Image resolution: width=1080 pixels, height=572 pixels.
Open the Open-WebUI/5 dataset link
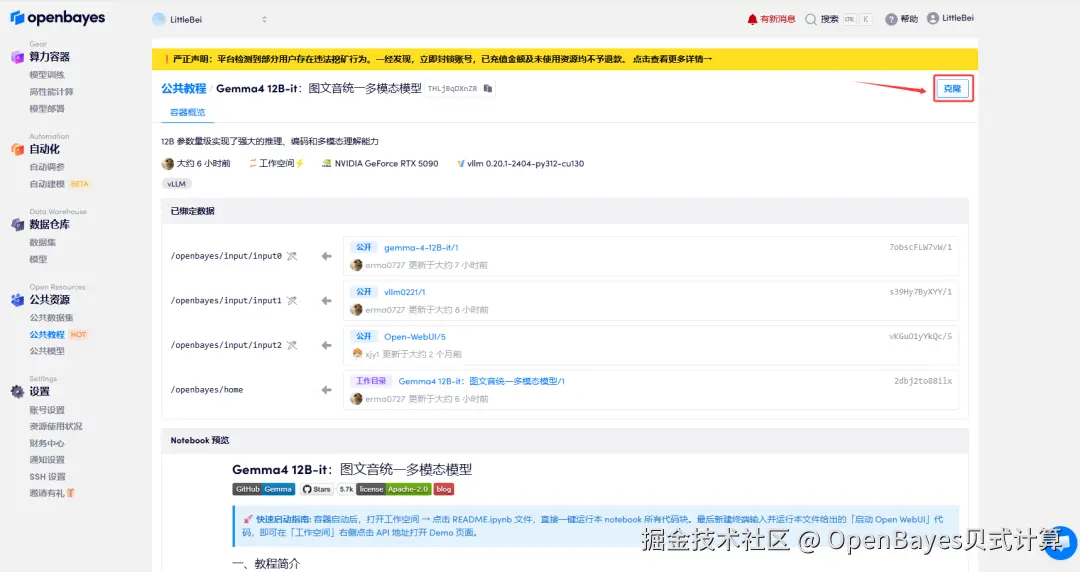[x=415, y=337]
